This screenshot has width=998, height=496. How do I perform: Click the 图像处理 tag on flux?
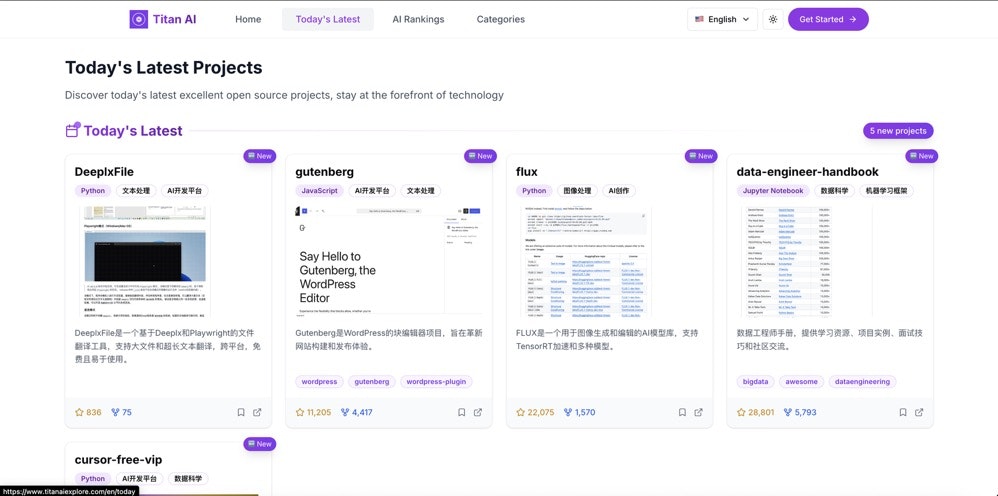pos(578,191)
